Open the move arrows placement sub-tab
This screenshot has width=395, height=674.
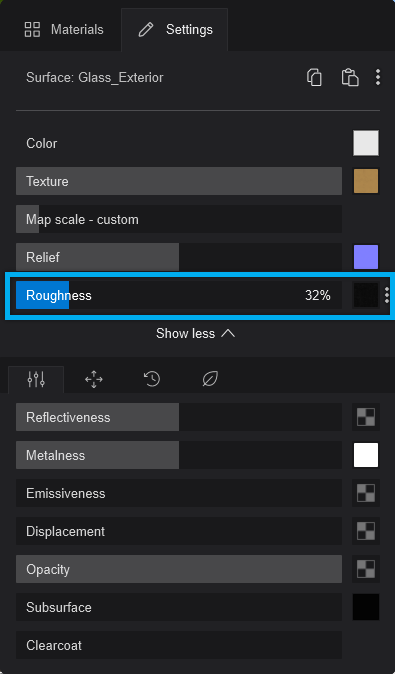94,379
